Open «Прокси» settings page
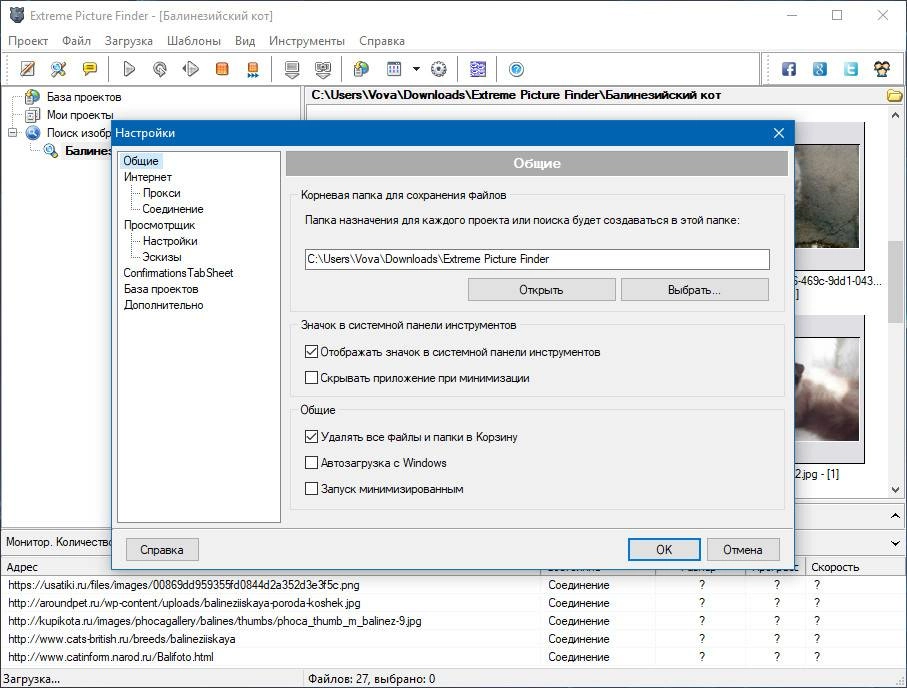The image size is (907, 688). (x=161, y=193)
